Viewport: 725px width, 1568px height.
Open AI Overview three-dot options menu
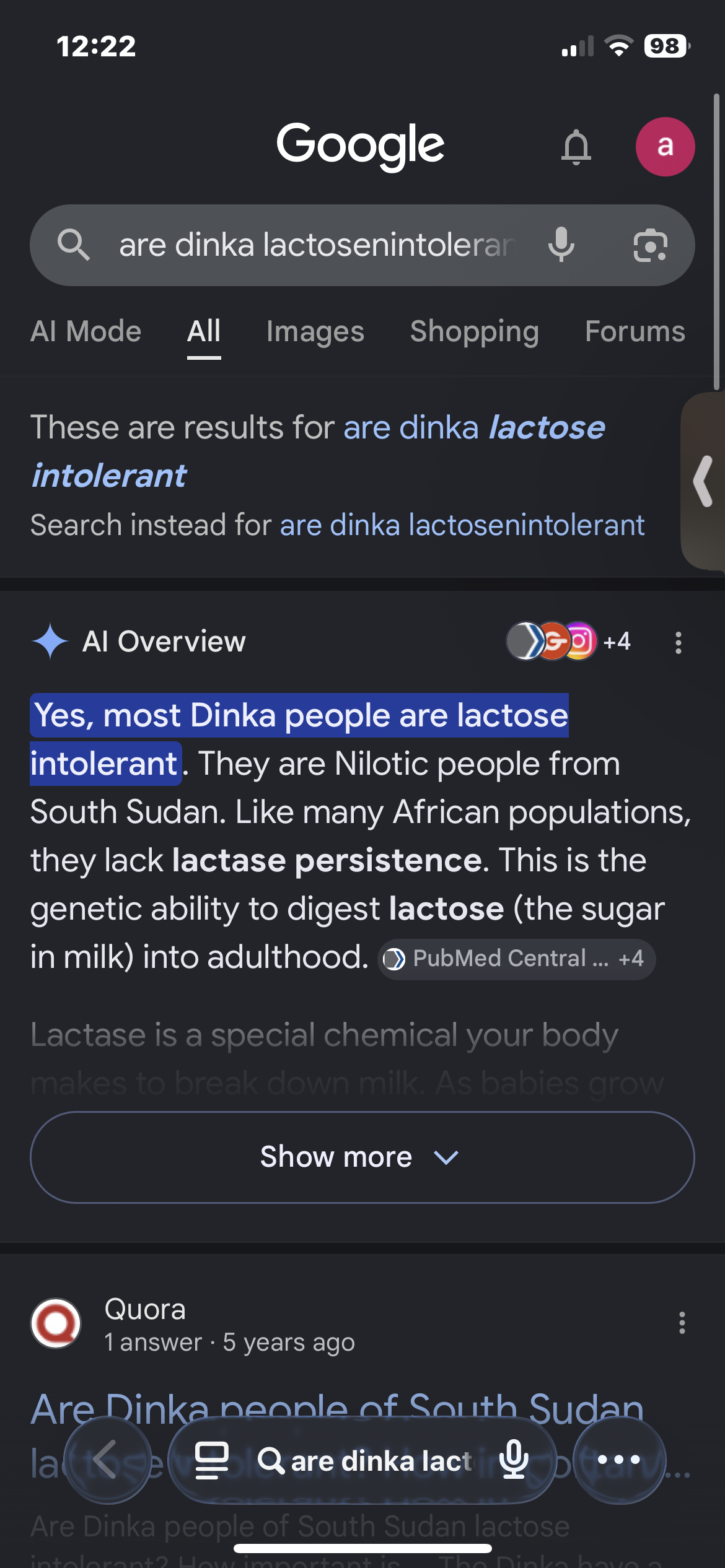pyautogui.click(x=679, y=642)
